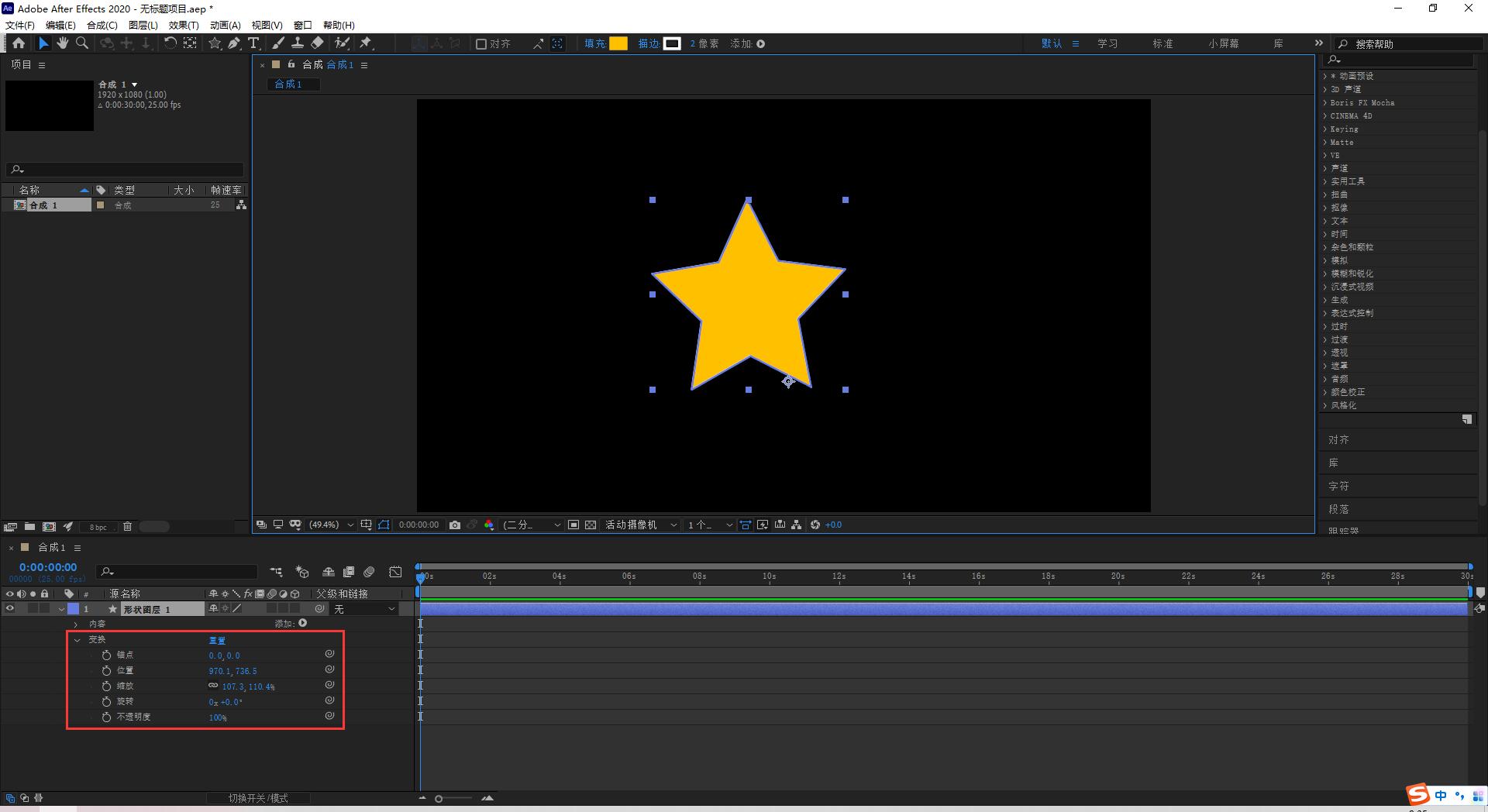Click the snapshot camera icon in viewer

tap(455, 525)
